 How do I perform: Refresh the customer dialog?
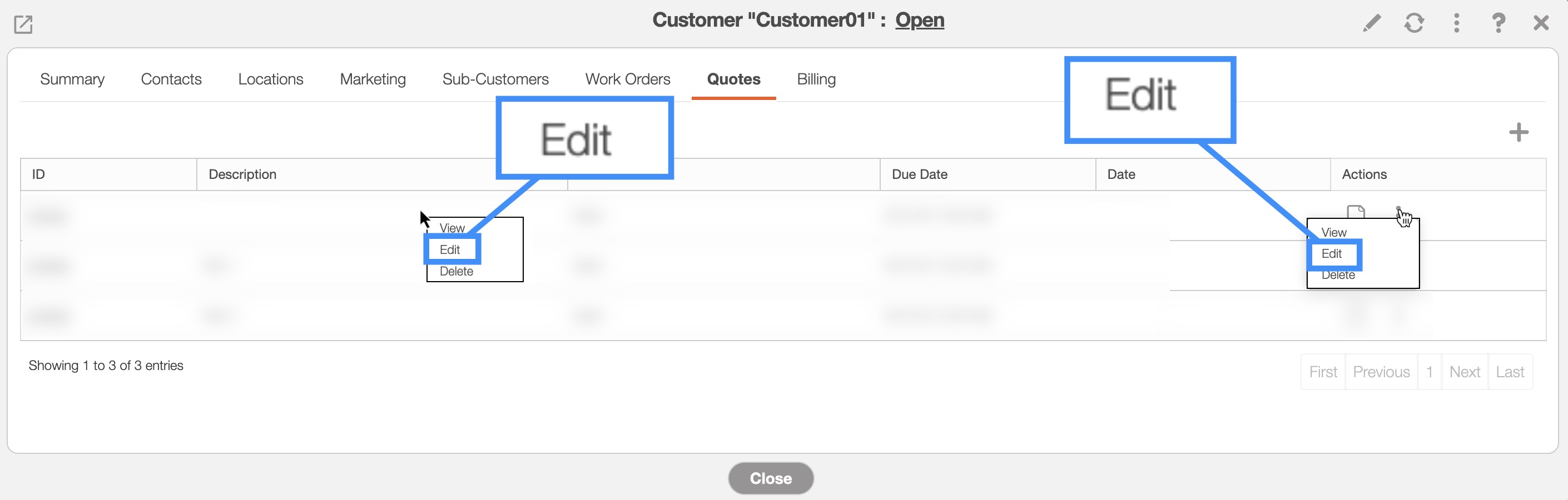coord(1414,23)
